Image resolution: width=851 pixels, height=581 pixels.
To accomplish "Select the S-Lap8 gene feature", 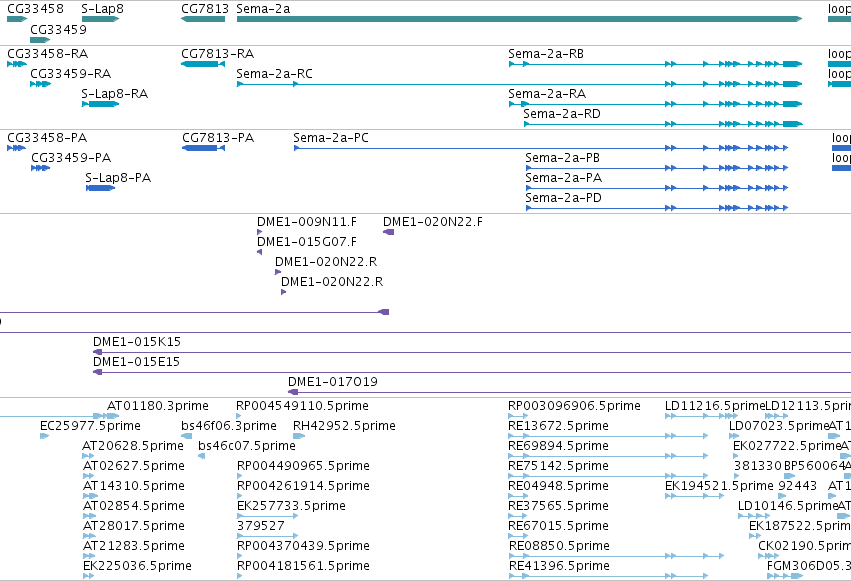I will click(x=100, y=19).
